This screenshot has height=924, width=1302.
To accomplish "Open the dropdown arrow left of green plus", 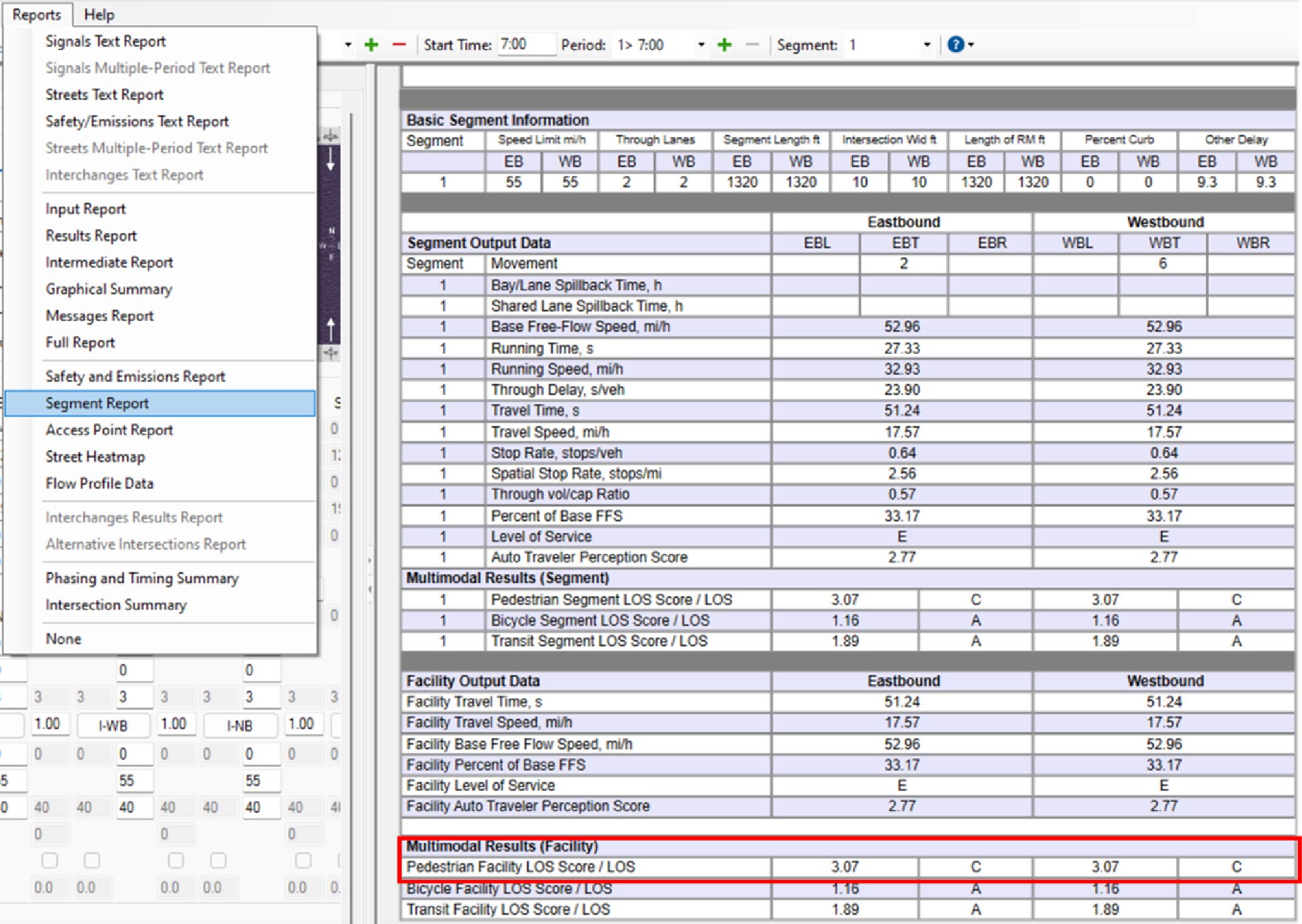I will pyautogui.click(x=348, y=45).
